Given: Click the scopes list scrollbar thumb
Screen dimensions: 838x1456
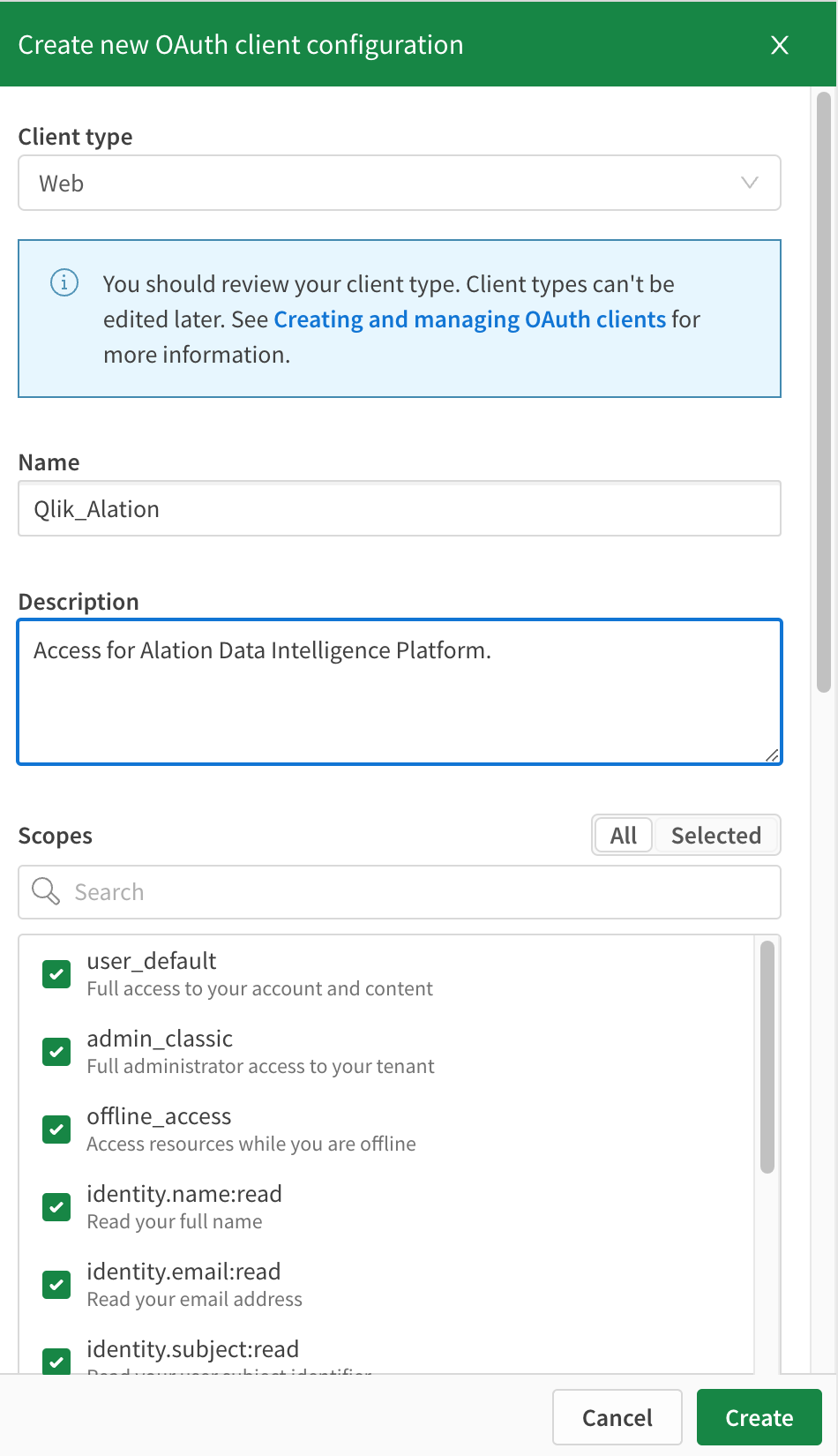Looking at the screenshot, I should click(767, 1057).
